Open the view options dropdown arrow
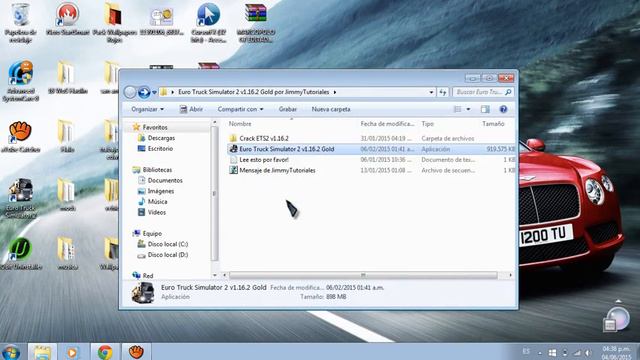 (468, 109)
